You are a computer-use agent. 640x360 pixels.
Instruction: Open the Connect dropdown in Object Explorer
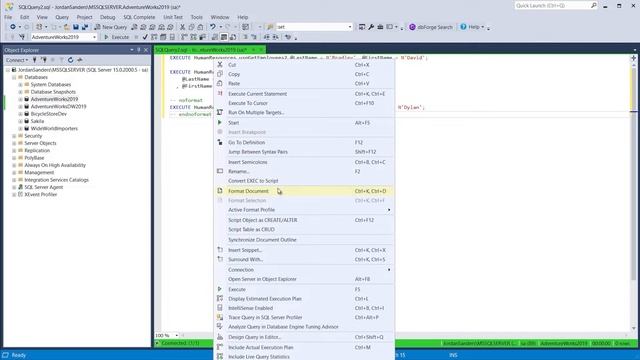click(x=17, y=60)
